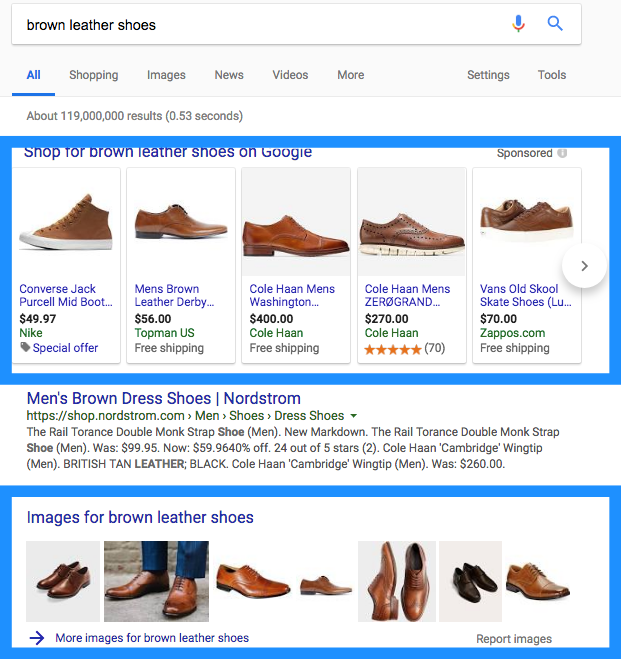Click the blue search magnifier icon
The image size is (621, 659).
tap(555, 24)
